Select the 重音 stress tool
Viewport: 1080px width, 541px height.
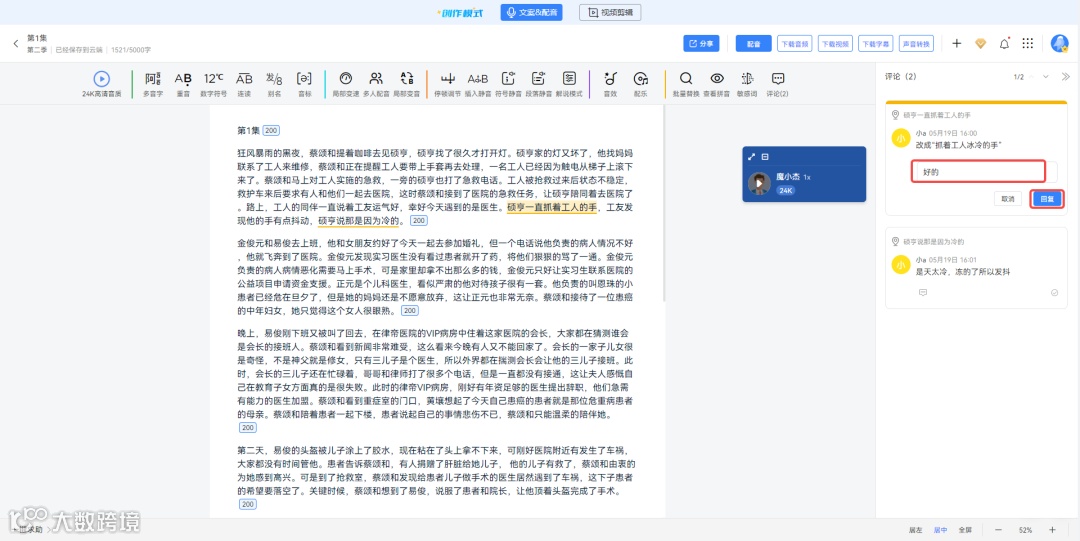183,84
